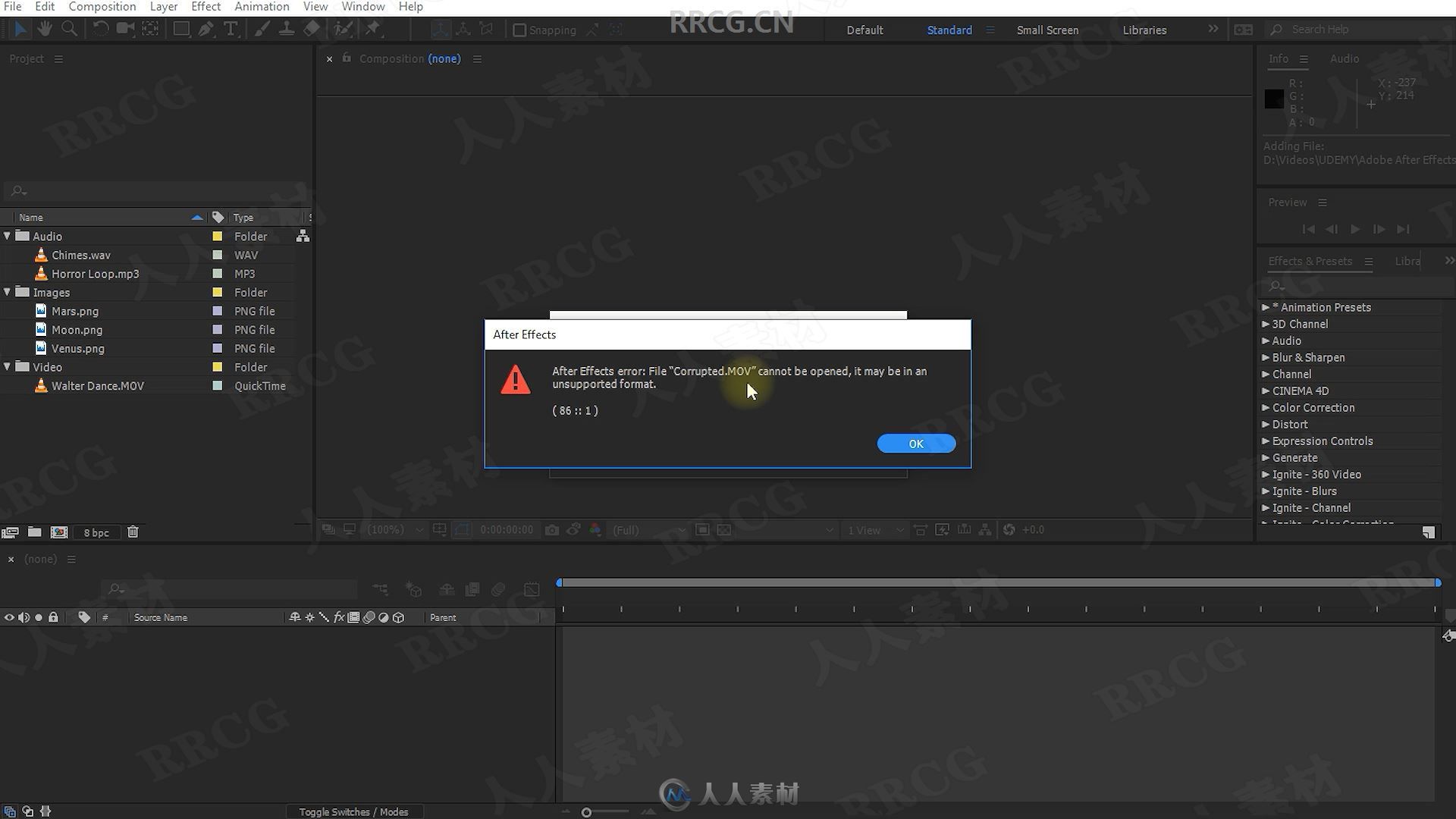Image resolution: width=1456 pixels, height=819 pixels.
Task: Select the Type text tool
Action: [231, 29]
